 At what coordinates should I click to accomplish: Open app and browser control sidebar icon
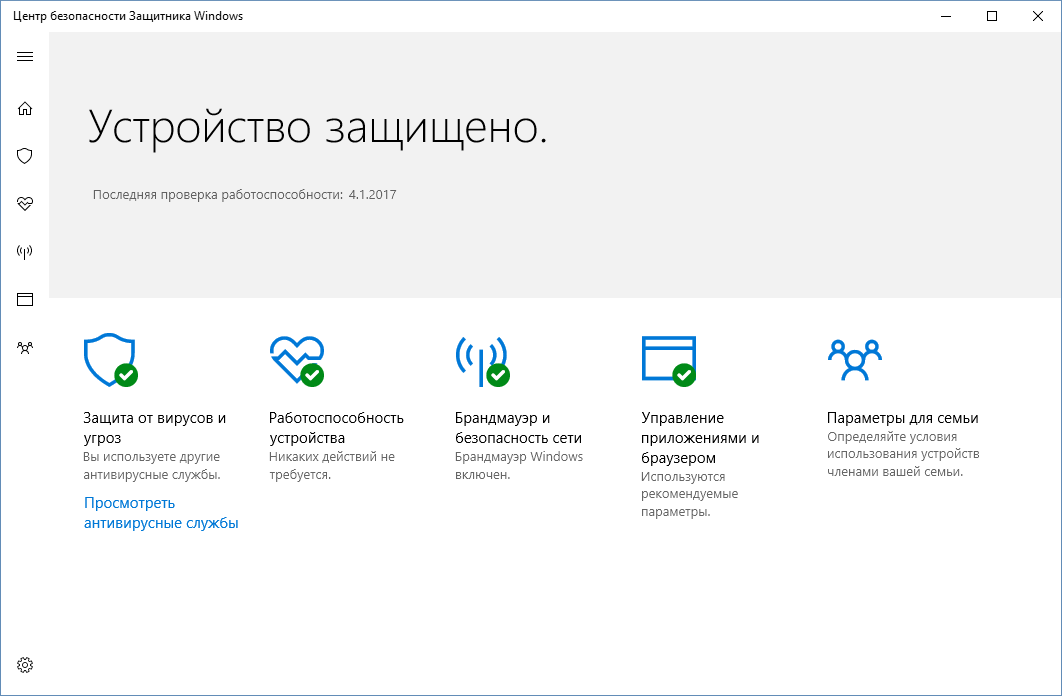click(25, 299)
